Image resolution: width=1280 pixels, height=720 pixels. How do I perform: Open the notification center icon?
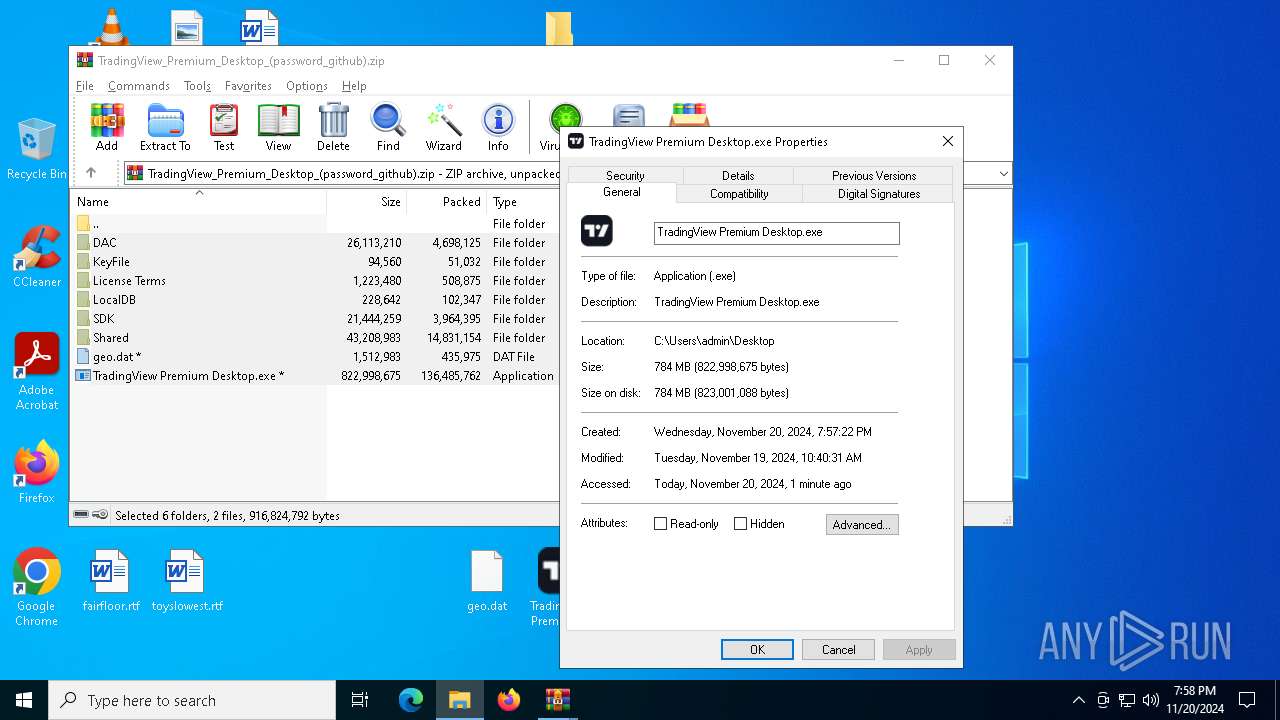[1247, 700]
